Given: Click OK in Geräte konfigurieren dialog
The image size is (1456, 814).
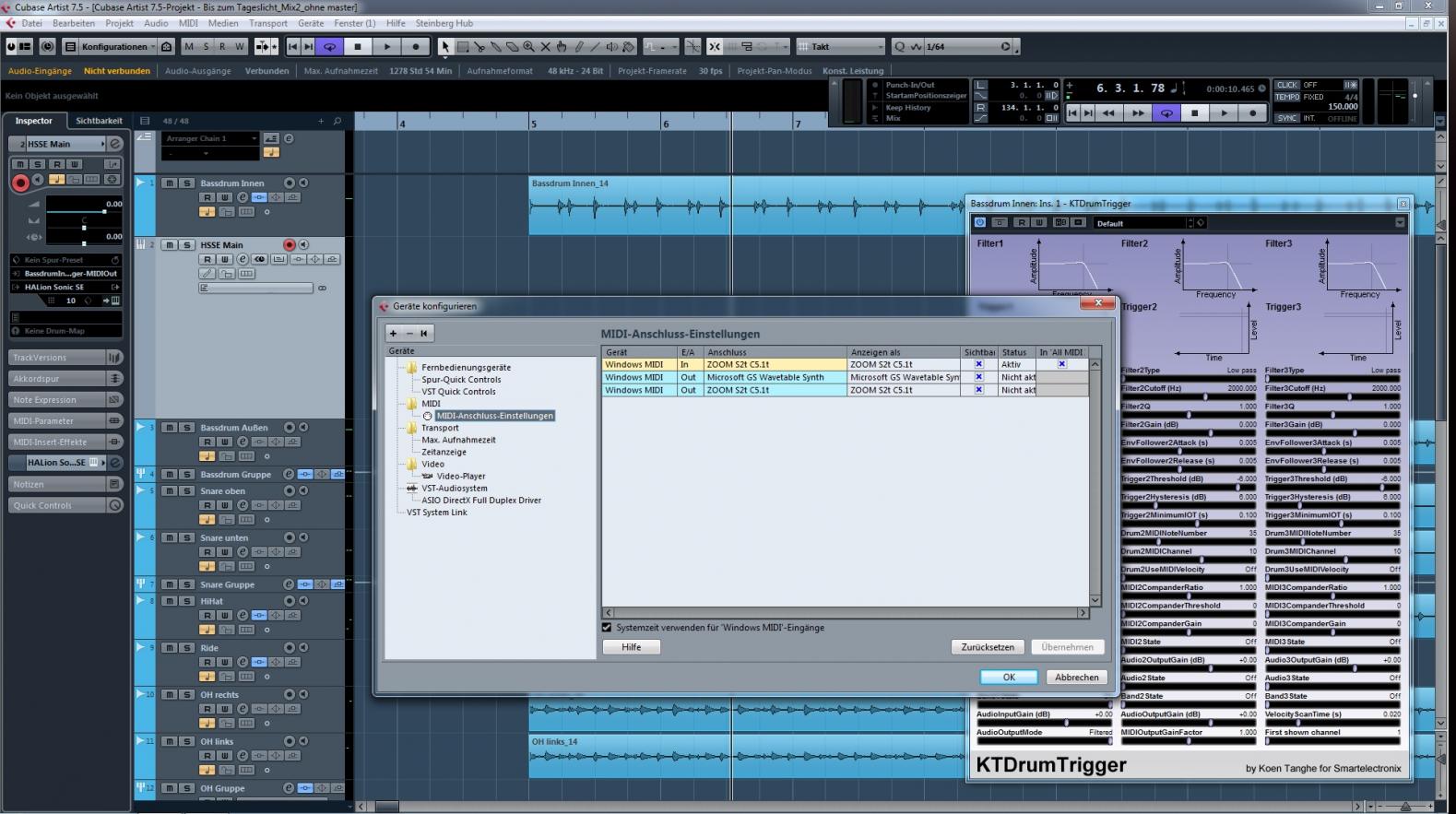Looking at the screenshot, I should pyautogui.click(x=1009, y=677).
